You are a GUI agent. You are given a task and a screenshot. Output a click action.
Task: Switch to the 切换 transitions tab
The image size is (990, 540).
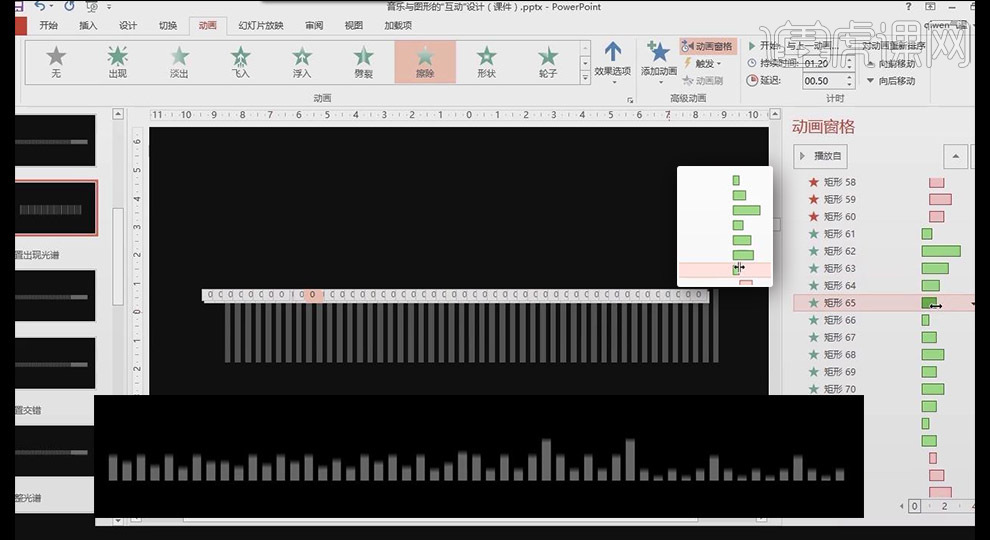click(x=168, y=25)
